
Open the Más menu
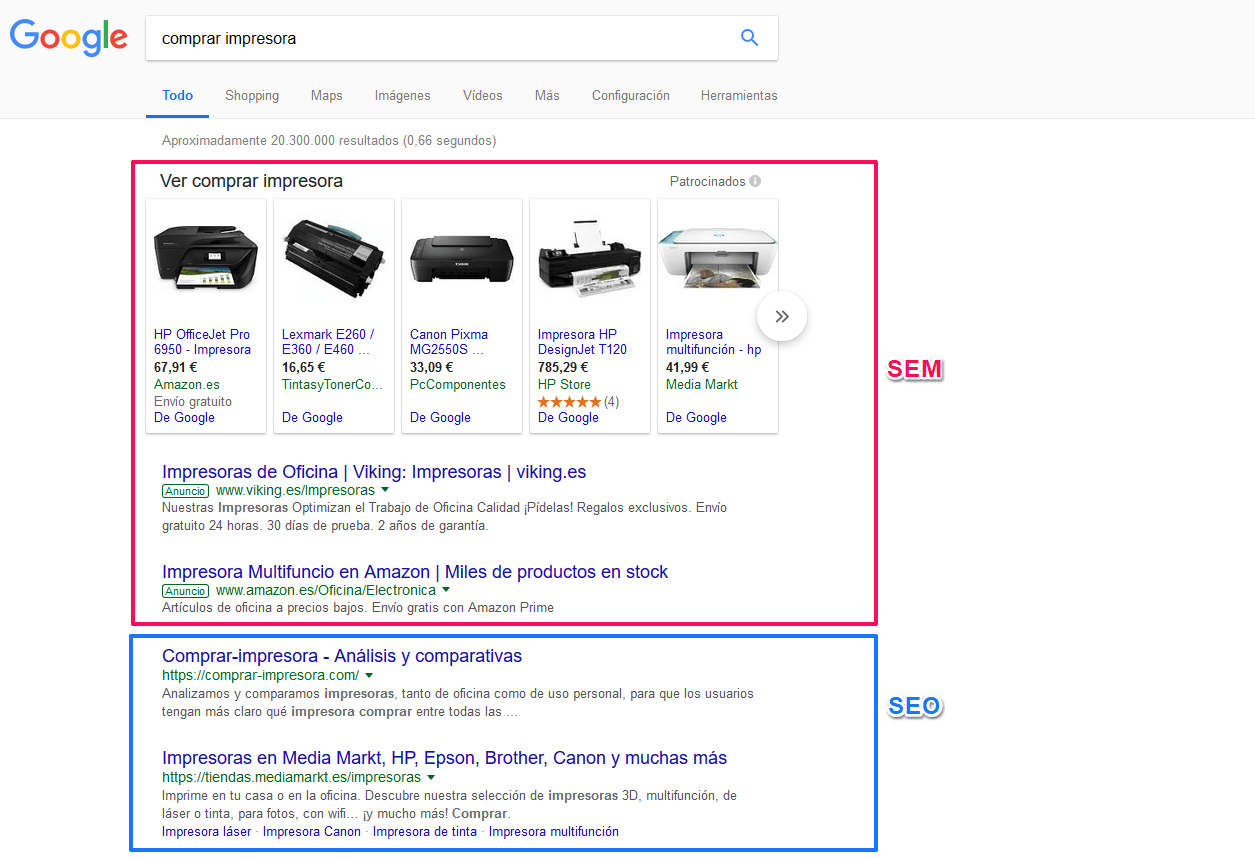tap(547, 96)
